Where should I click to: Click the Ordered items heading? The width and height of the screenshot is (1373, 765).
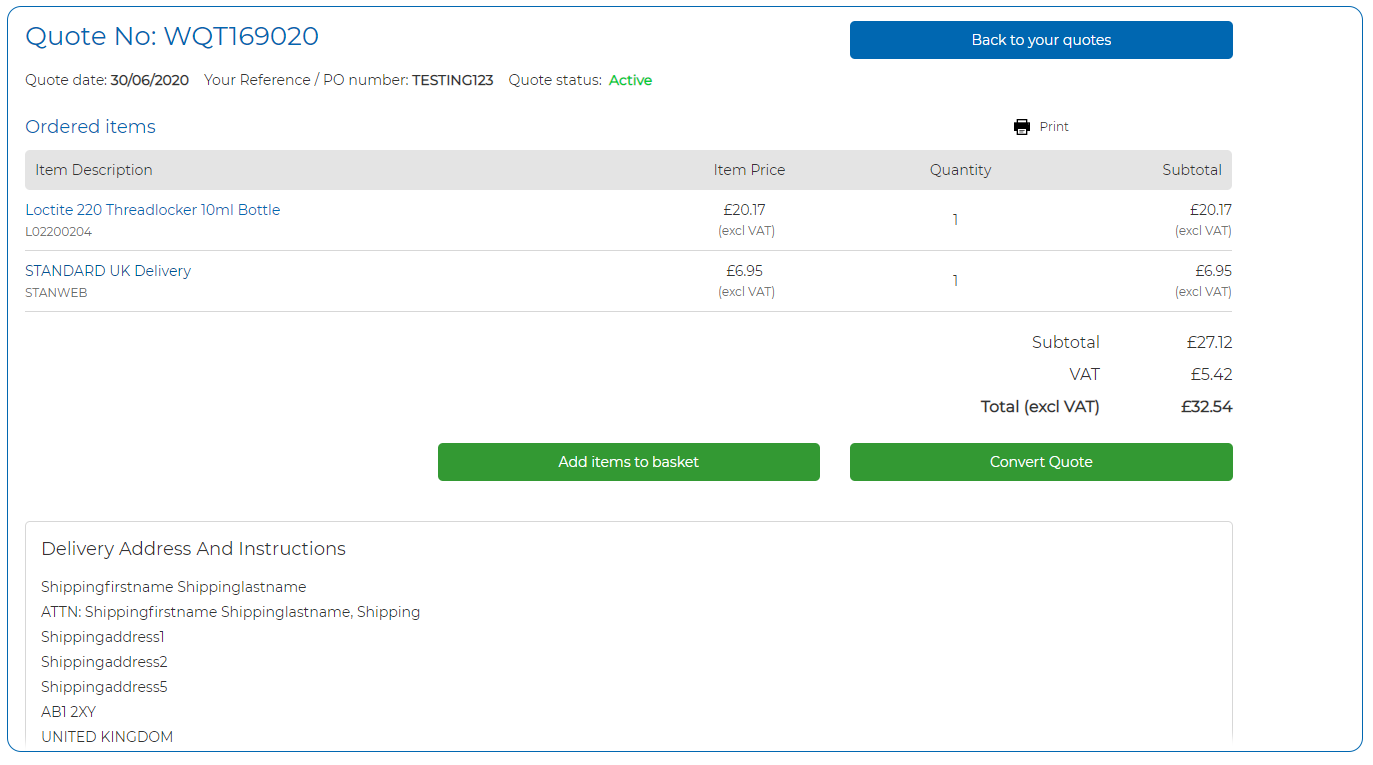tap(91, 127)
